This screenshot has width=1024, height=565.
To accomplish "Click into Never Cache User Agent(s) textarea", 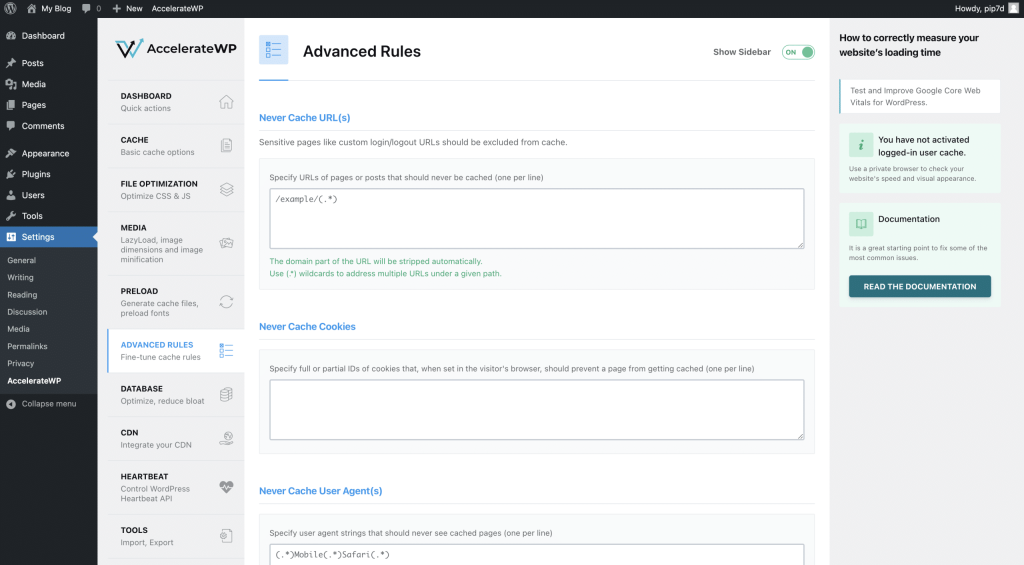I will point(537,555).
